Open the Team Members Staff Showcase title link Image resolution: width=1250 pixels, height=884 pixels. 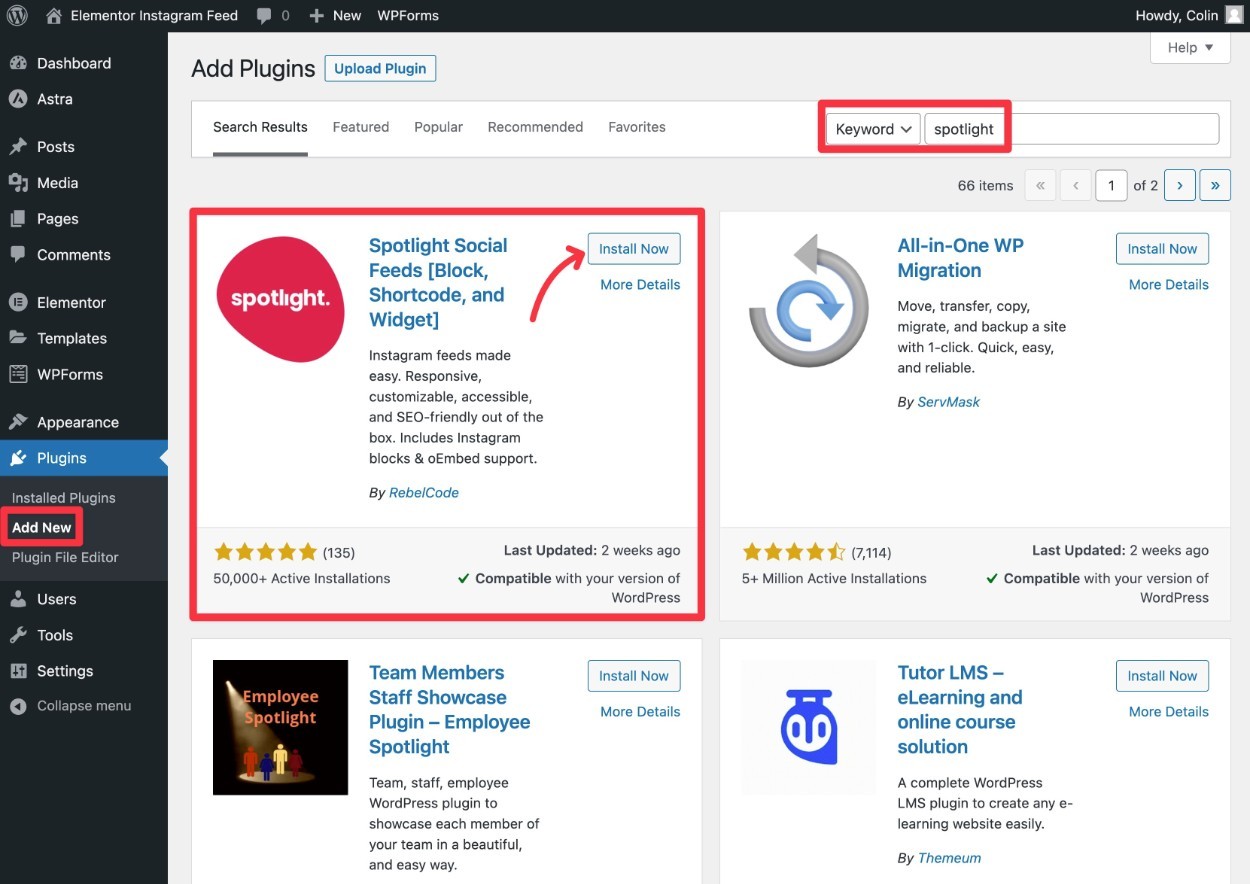(x=449, y=709)
